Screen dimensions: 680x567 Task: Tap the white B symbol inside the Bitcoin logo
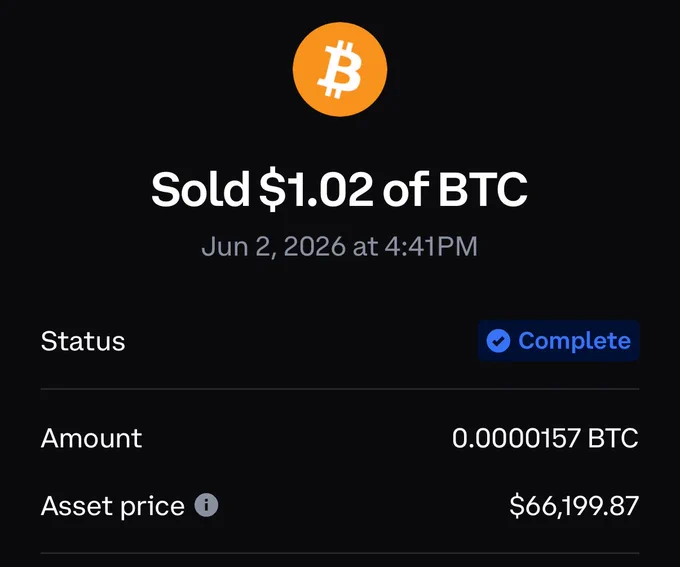pos(340,69)
